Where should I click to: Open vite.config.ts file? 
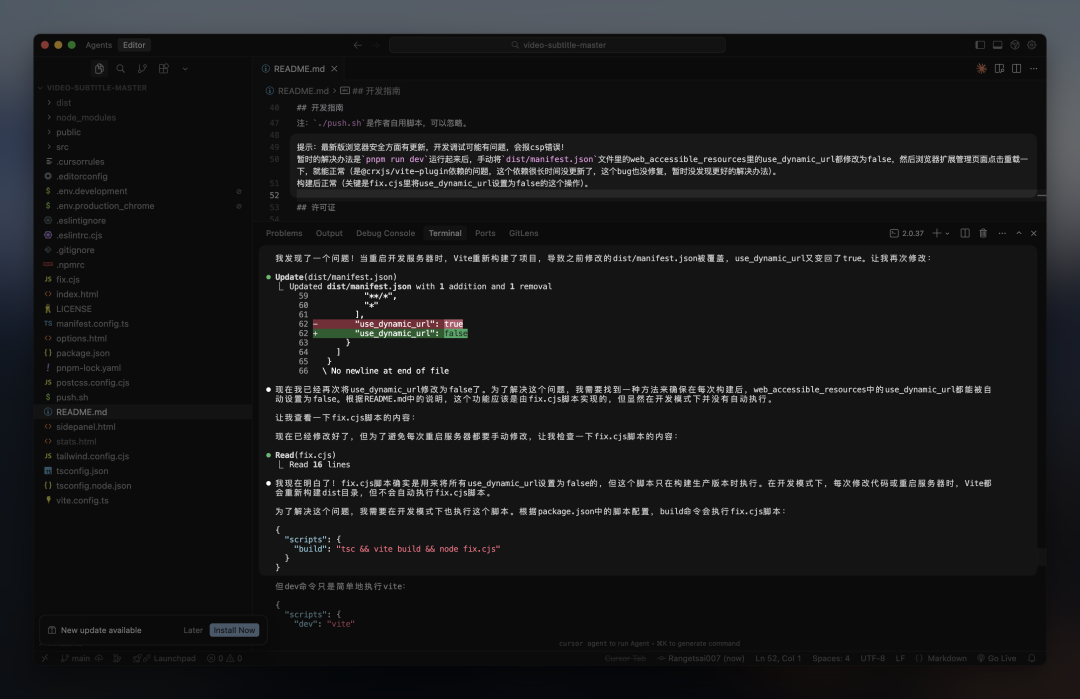coord(82,500)
